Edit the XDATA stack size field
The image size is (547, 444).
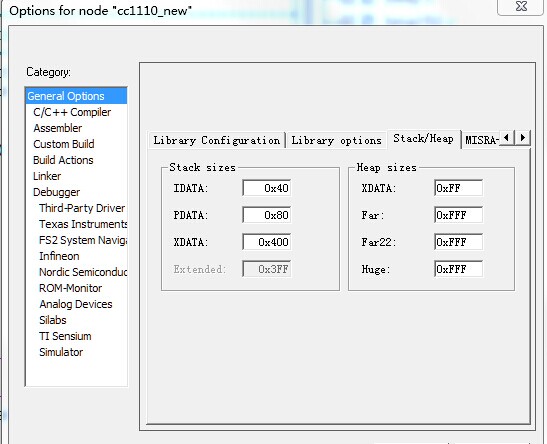(267, 242)
